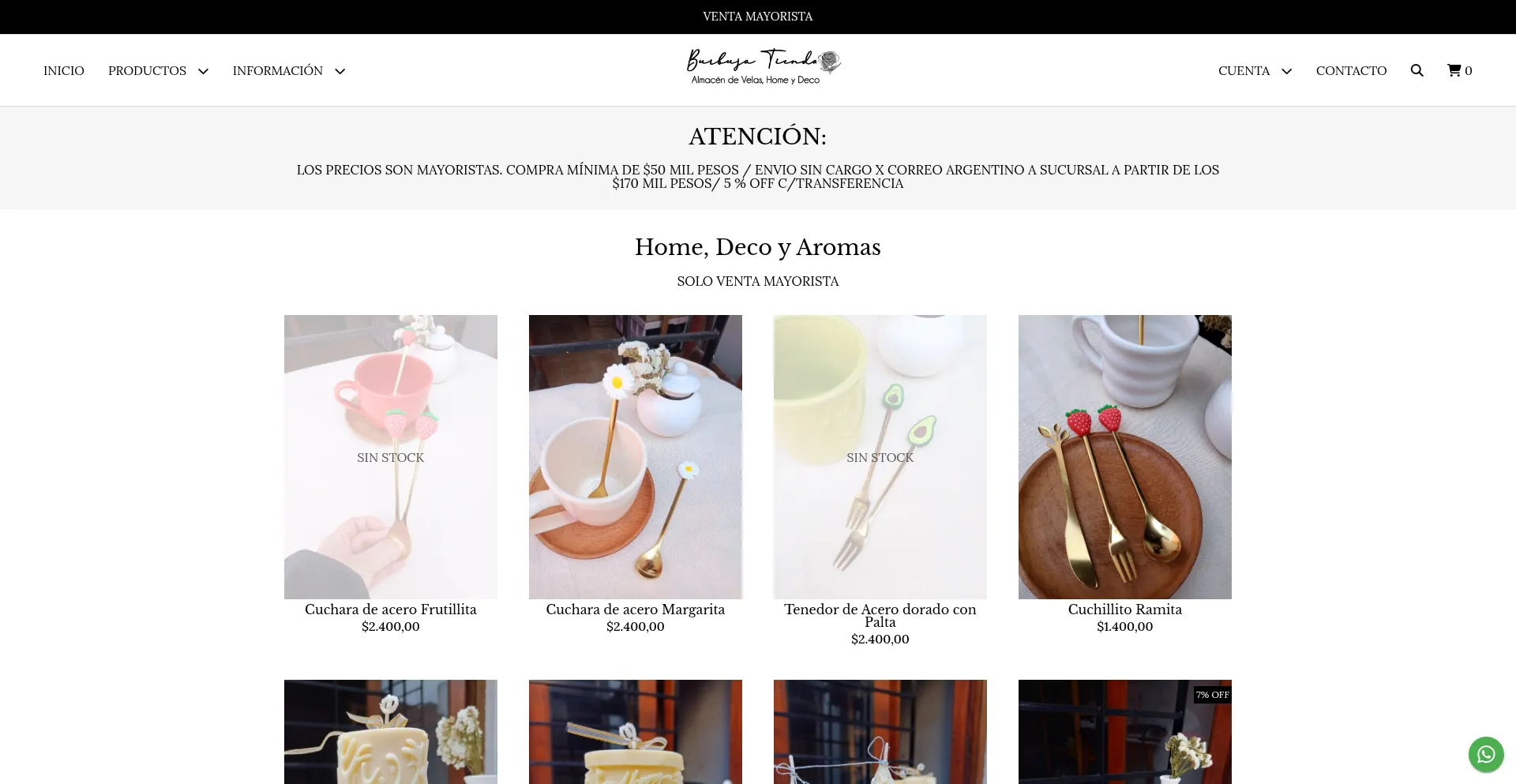Open the search magnifier icon
Image resolution: width=1516 pixels, height=784 pixels.
[1417, 70]
